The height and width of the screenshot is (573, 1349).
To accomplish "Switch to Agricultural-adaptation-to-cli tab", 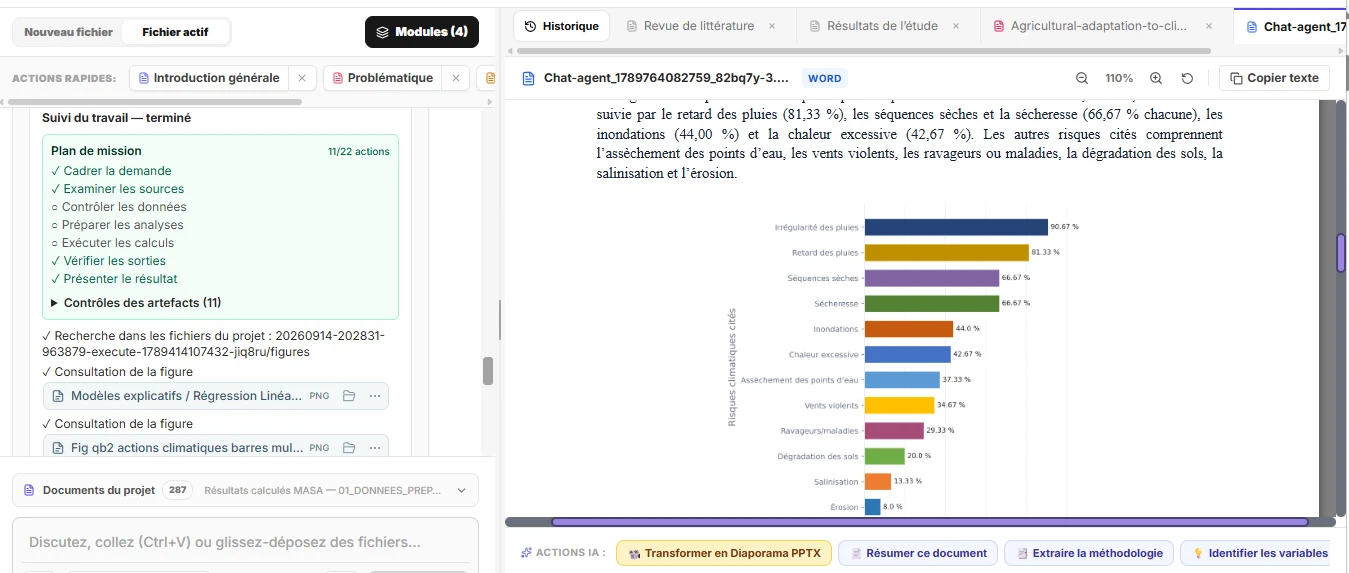I will point(1098,26).
